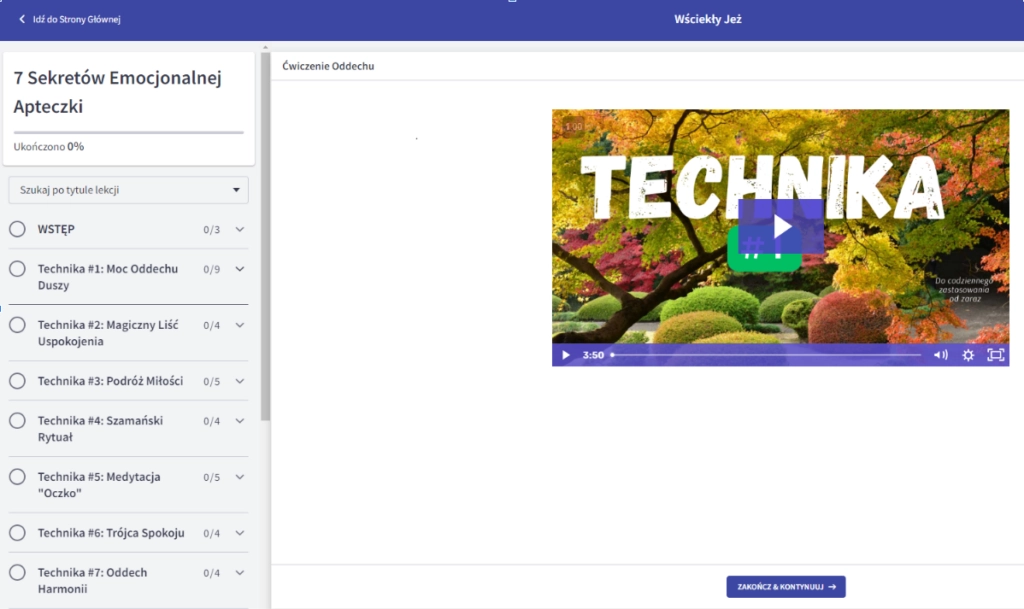The image size is (1024, 609).
Task: Expand the Technika #4: Szamański Rytuał section chevron
Action: (240, 421)
